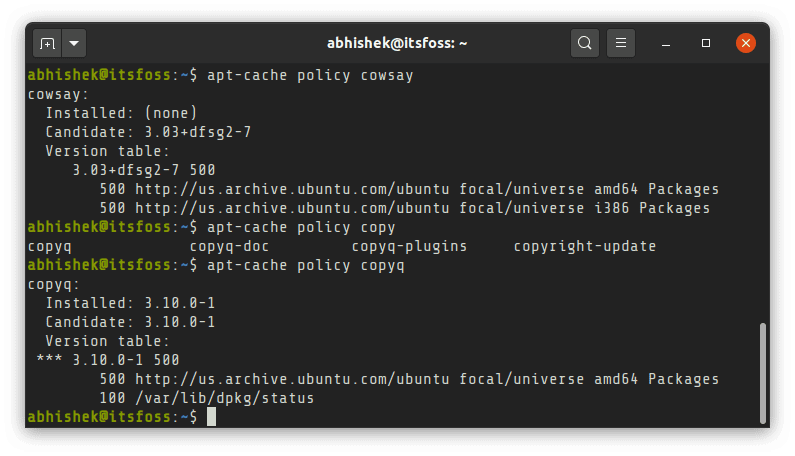Close the terminal window
This screenshot has height=456, width=795.
pyautogui.click(x=745, y=44)
